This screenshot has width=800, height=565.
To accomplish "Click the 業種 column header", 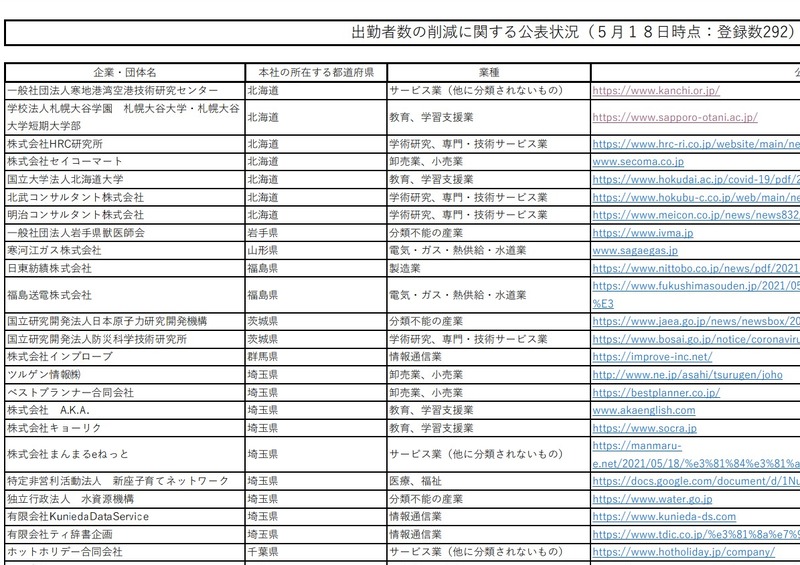I will point(487,73).
